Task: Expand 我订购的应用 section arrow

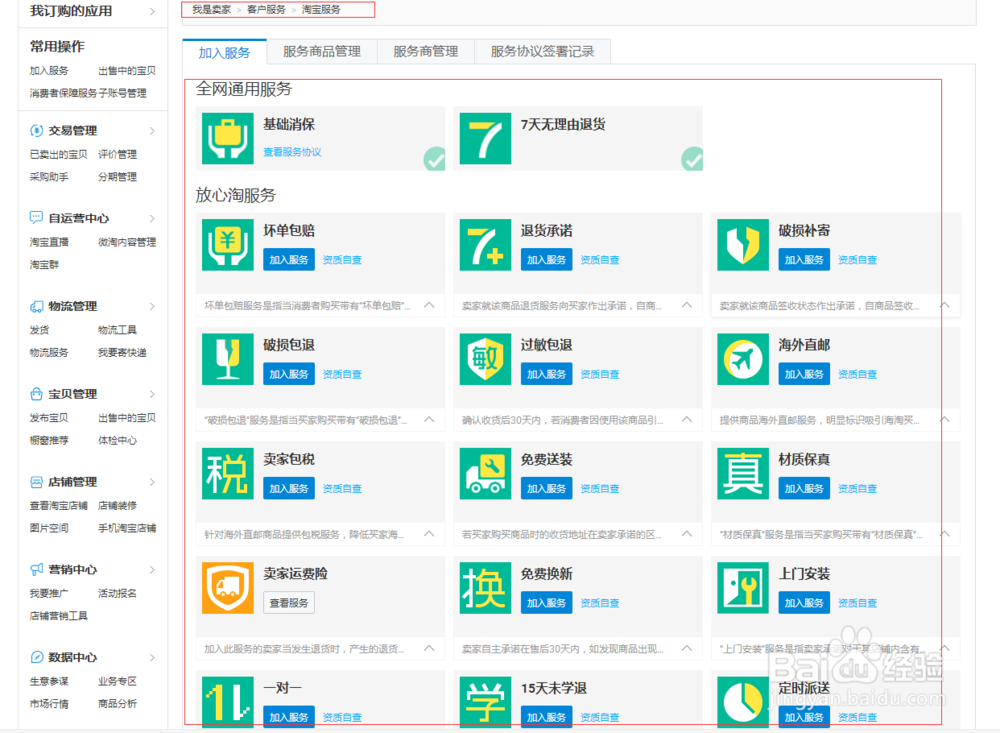Action: point(152,11)
